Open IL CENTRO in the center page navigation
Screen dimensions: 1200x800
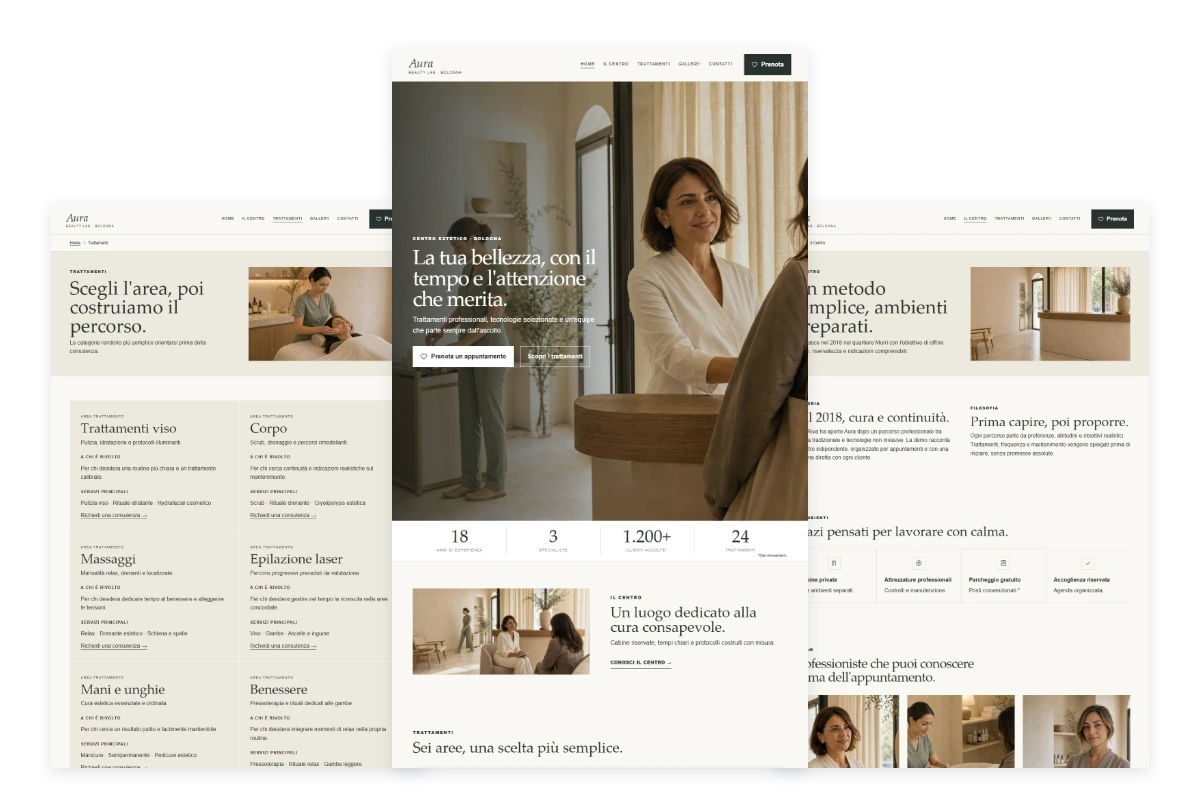click(616, 64)
